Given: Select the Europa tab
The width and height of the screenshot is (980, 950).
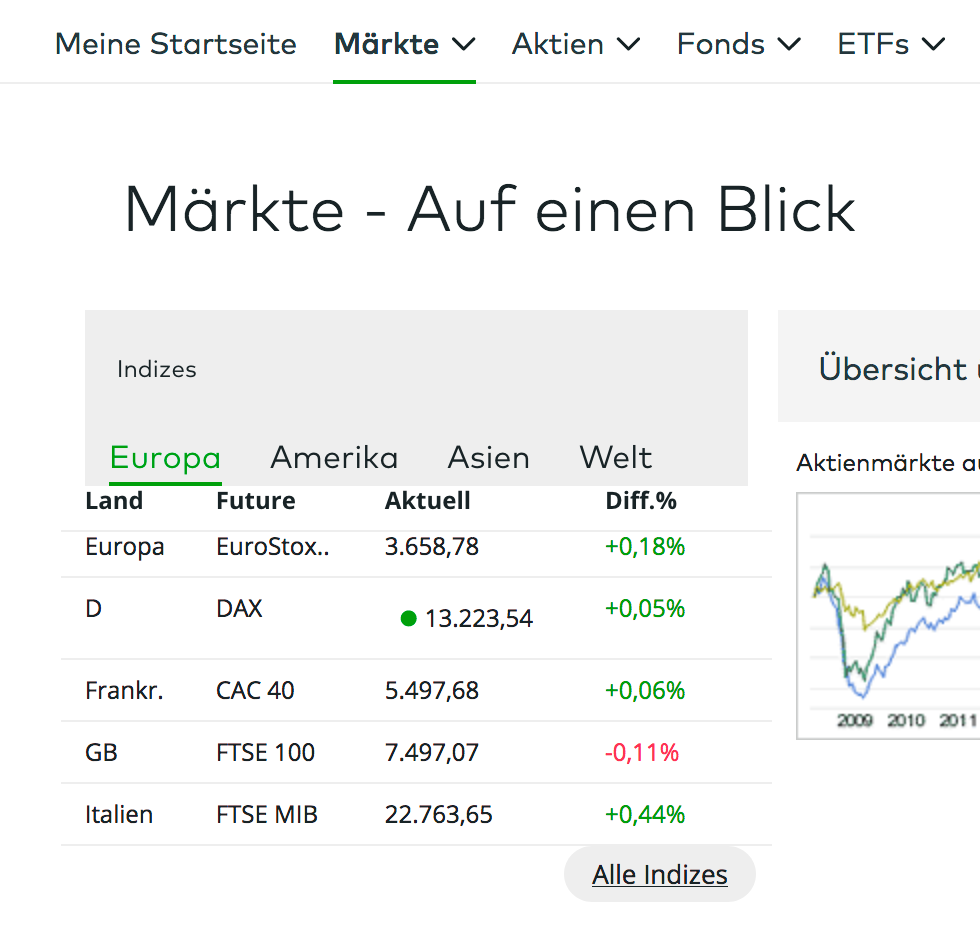Looking at the screenshot, I should (x=165, y=457).
